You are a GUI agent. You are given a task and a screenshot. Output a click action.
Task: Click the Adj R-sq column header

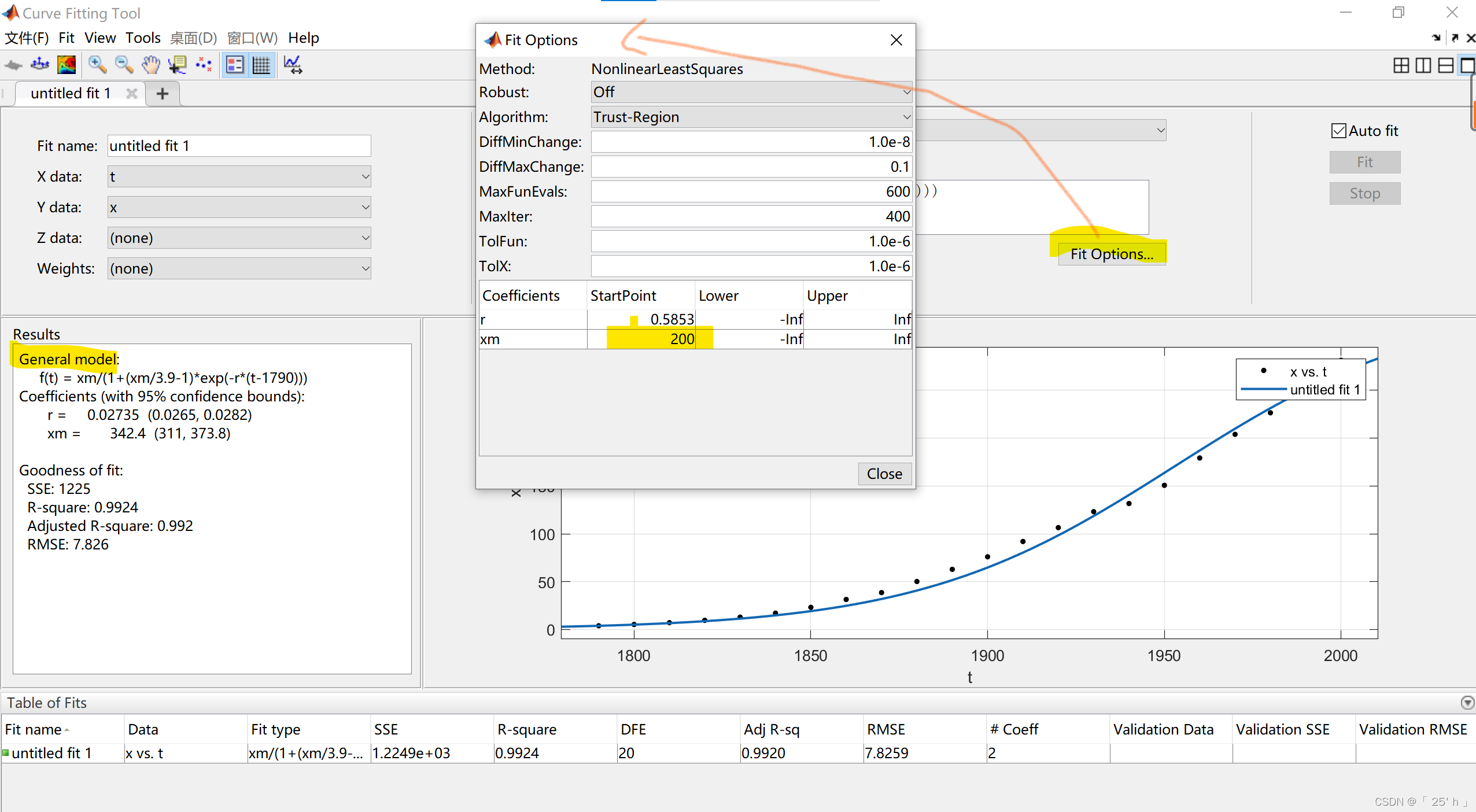[x=801, y=729]
